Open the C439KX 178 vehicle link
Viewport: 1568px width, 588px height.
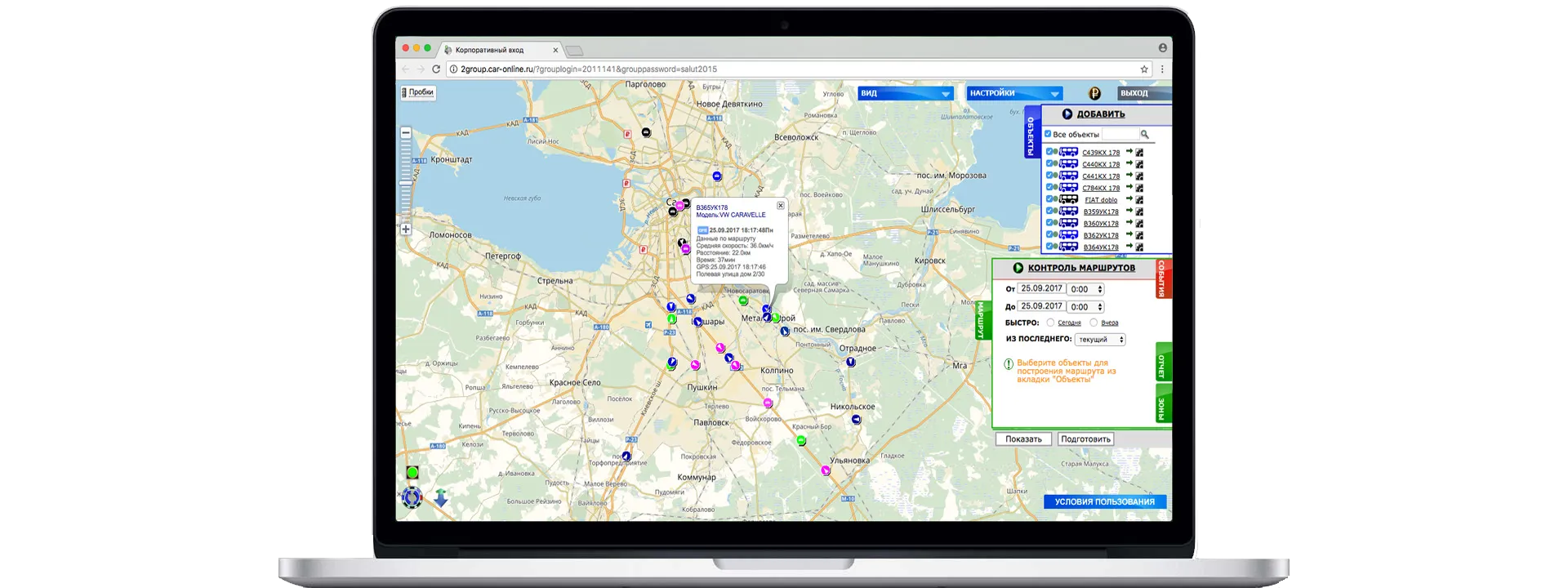(x=1101, y=153)
